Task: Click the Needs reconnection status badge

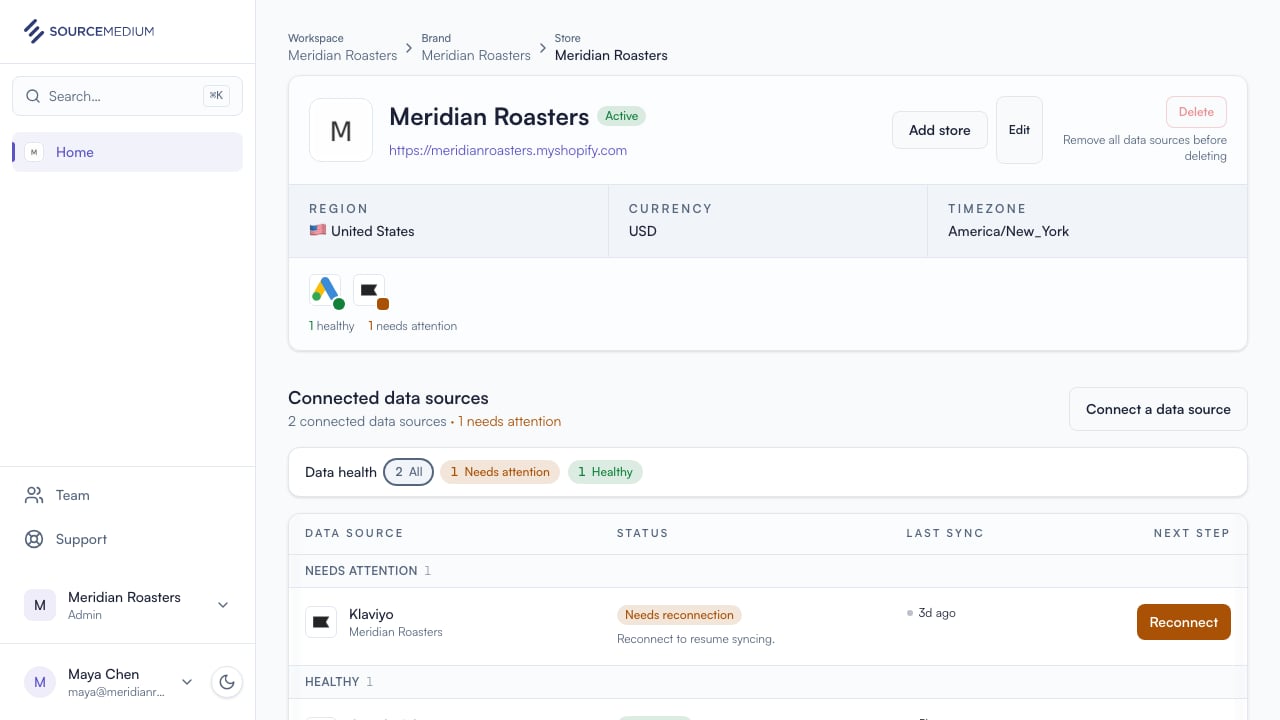Action: tap(680, 615)
